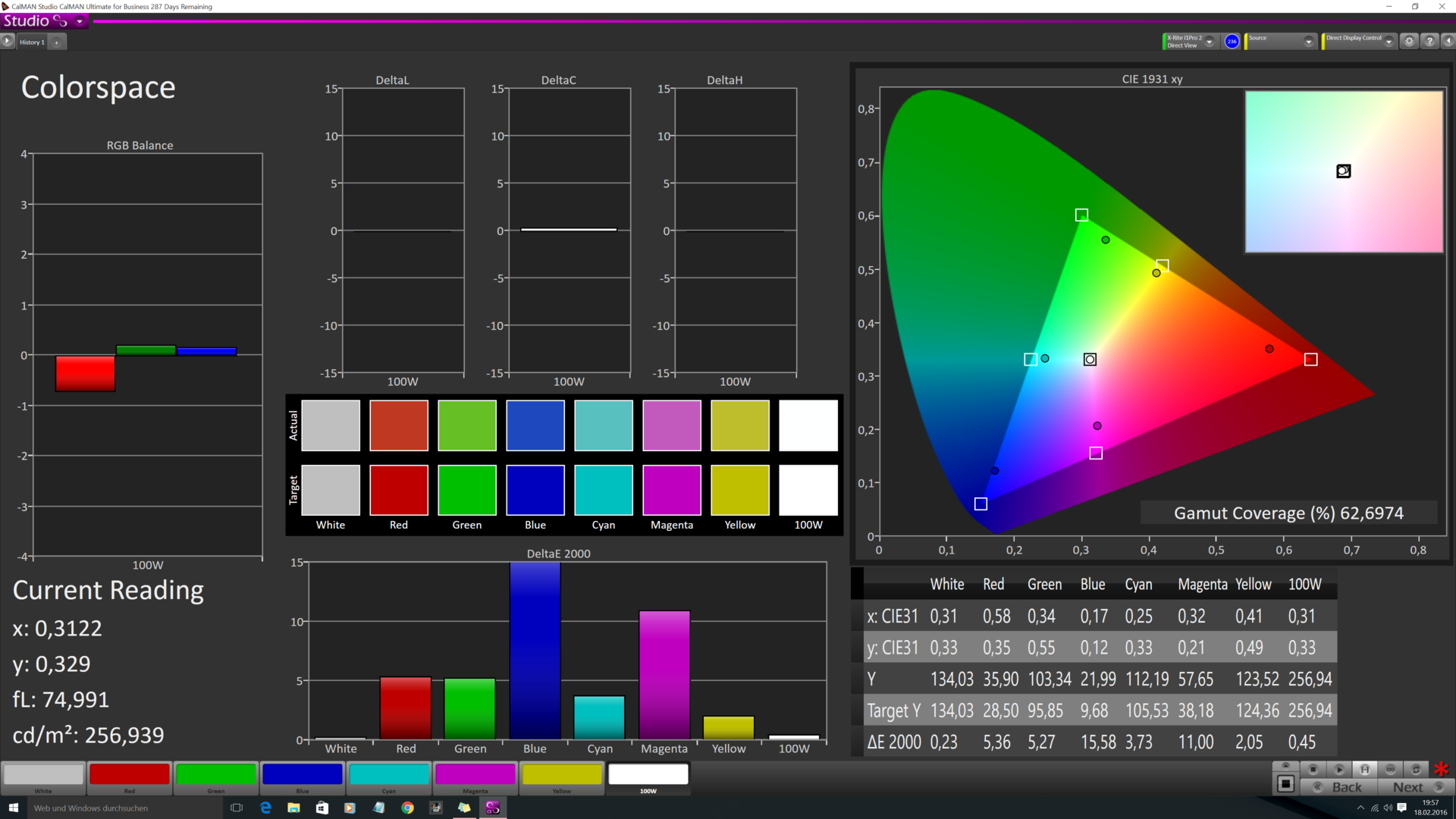The height and width of the screenshot is (819, 1456).
Task: Click the Next button
Action: [1416, 787]
